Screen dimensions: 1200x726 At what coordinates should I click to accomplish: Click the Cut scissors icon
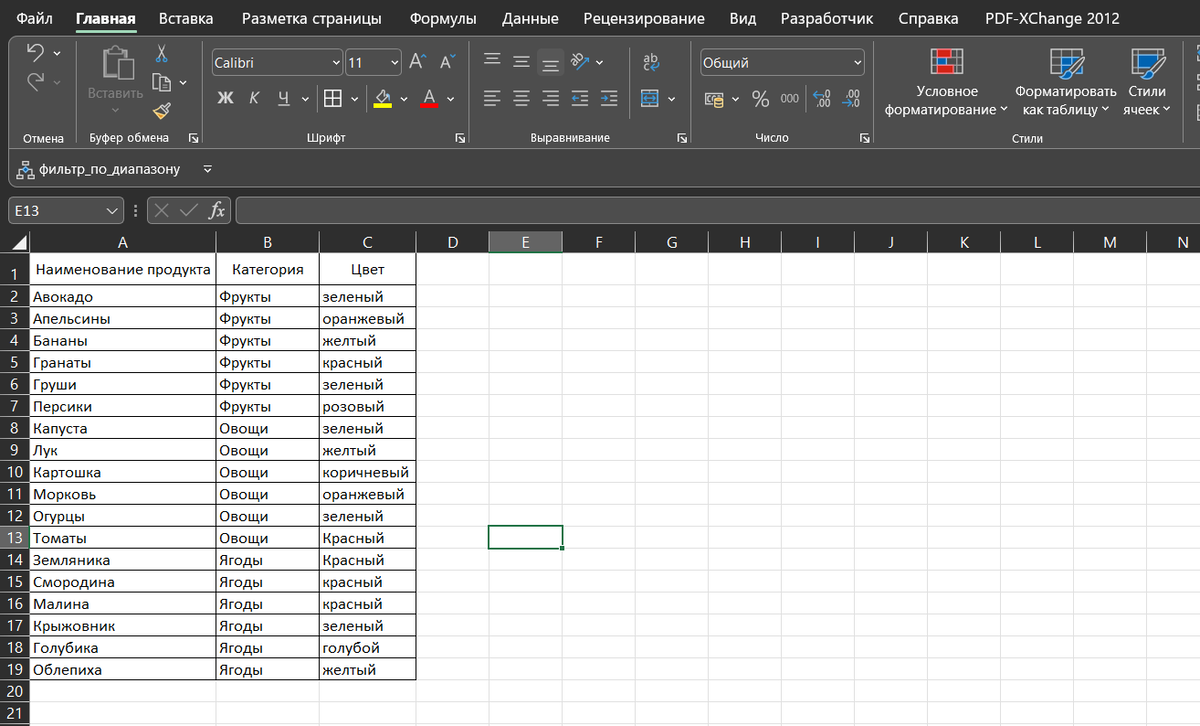pyautogui.click(x=161, y=52)
